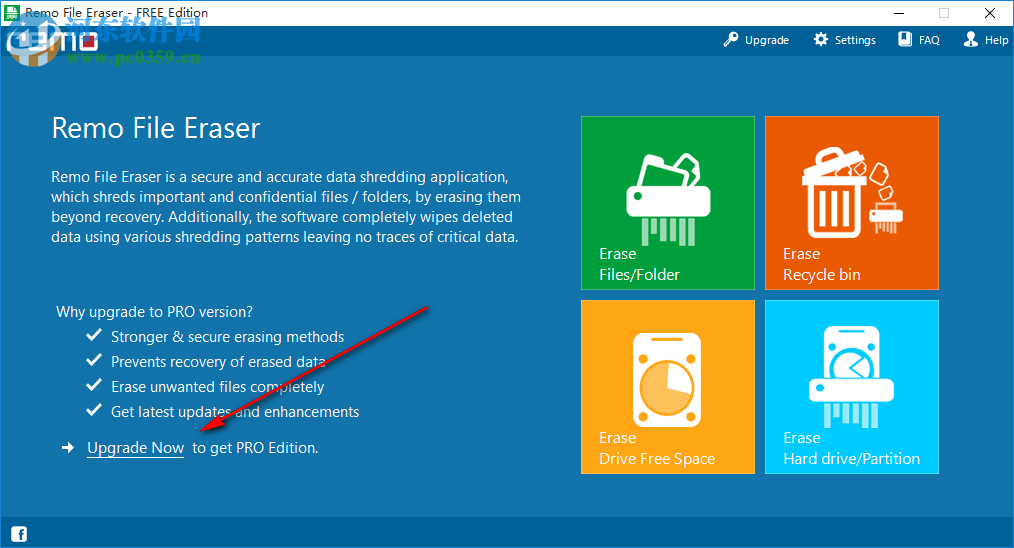Click the hard disk graphic in yellow tile

(x=667, y=380)
